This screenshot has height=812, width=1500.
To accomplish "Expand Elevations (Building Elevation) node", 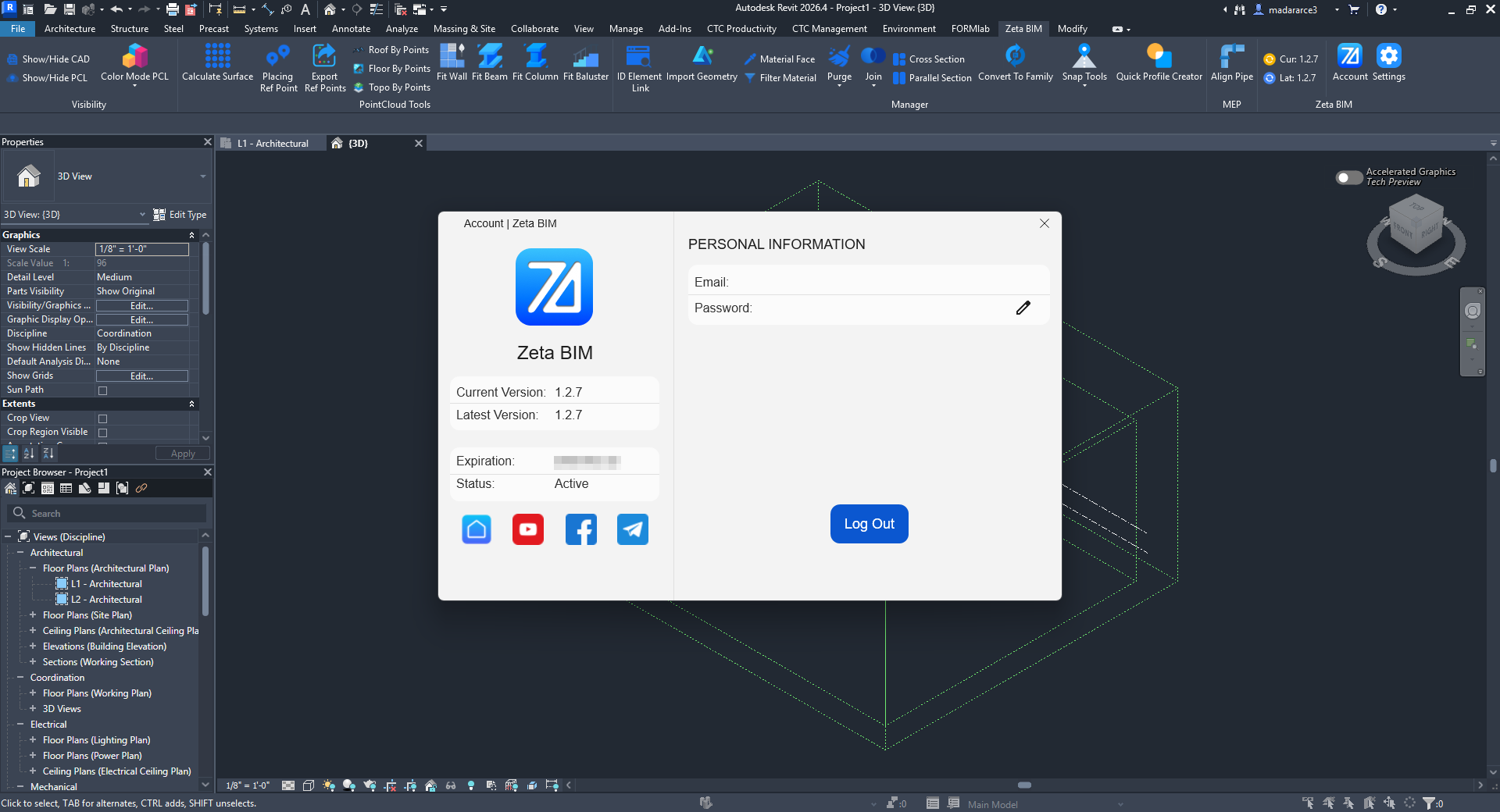I will (33, 646).
